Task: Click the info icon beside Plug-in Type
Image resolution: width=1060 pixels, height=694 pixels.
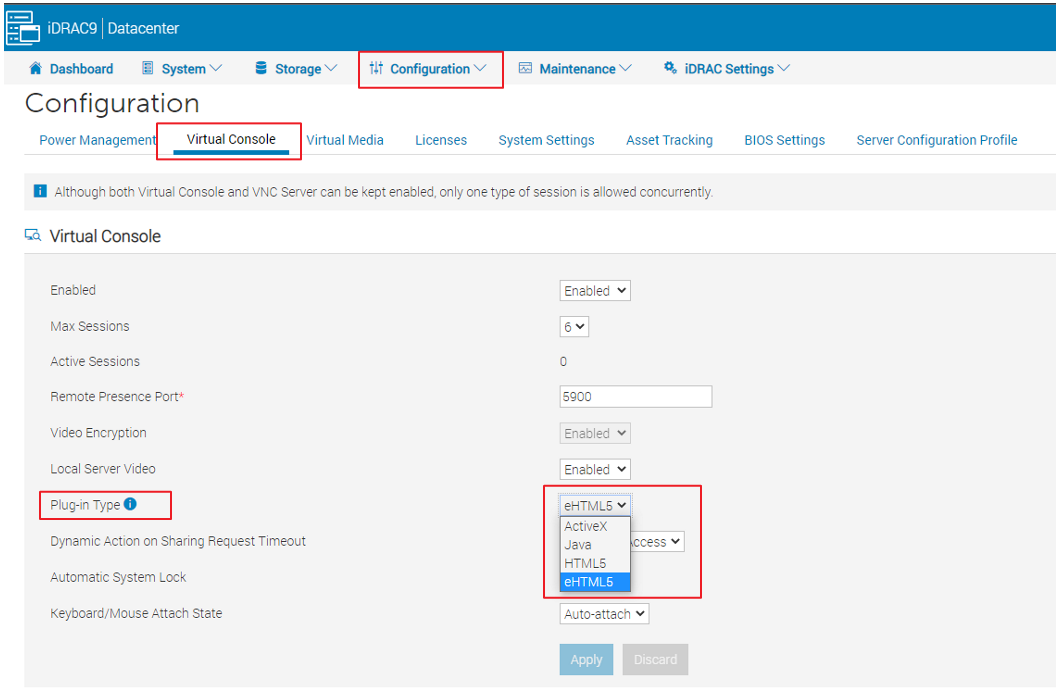Action: (130, 504)
